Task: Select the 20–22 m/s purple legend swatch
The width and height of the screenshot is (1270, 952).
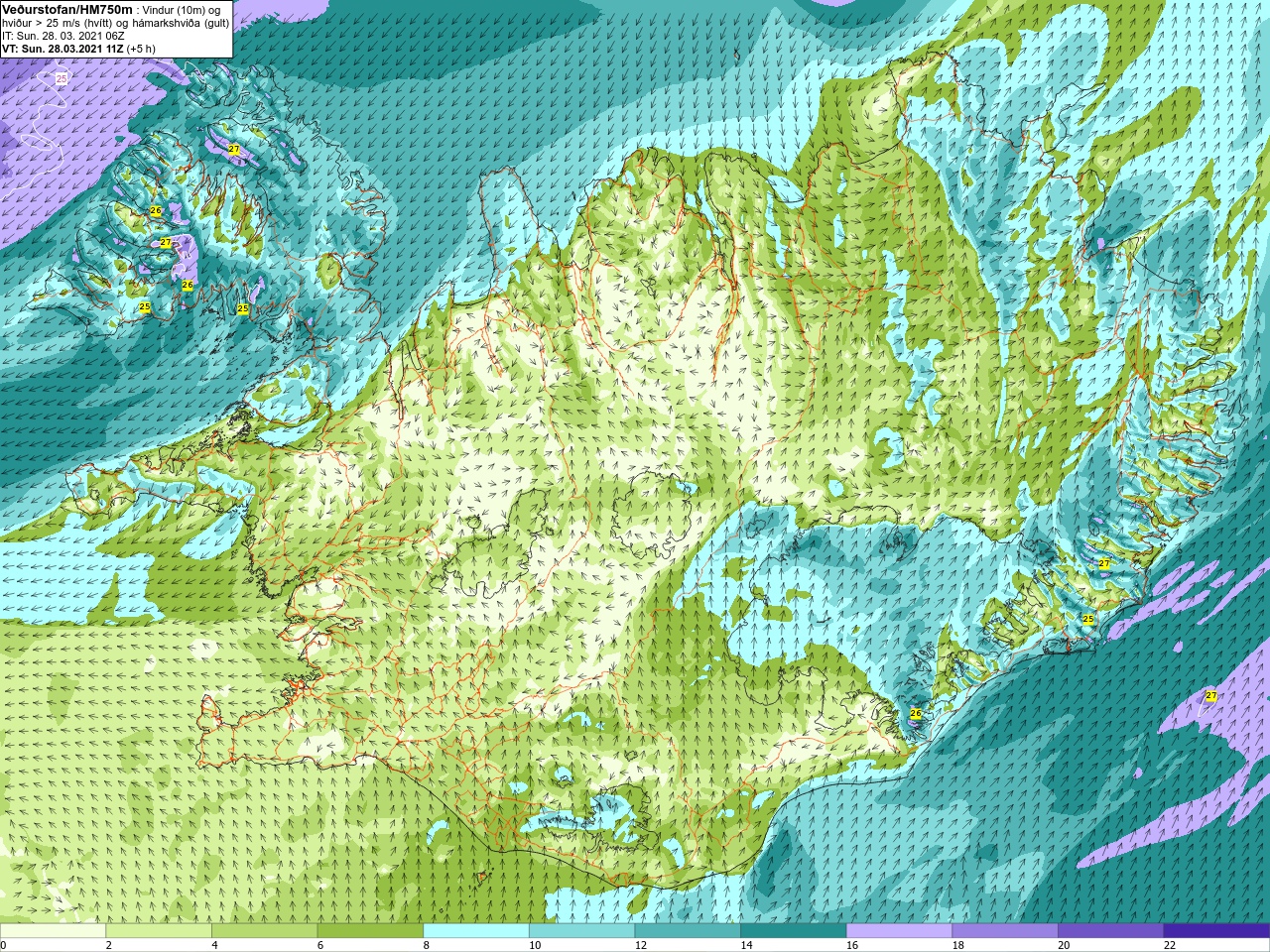Action: [1111, 931]
